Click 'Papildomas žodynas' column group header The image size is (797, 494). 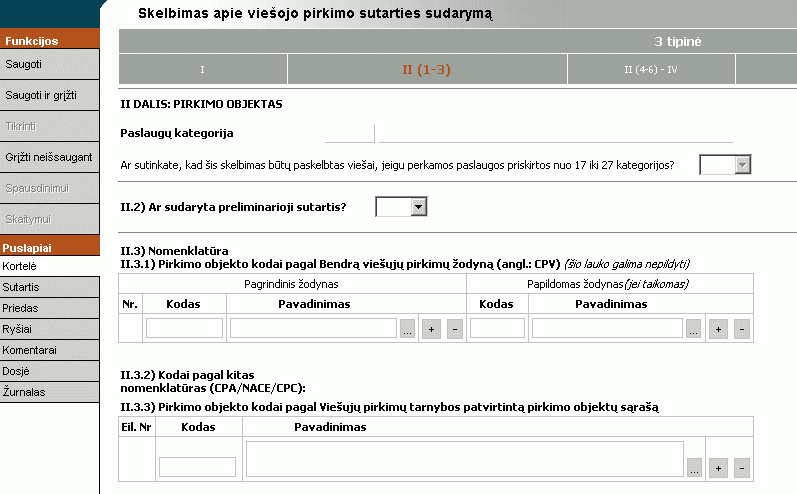608,284
